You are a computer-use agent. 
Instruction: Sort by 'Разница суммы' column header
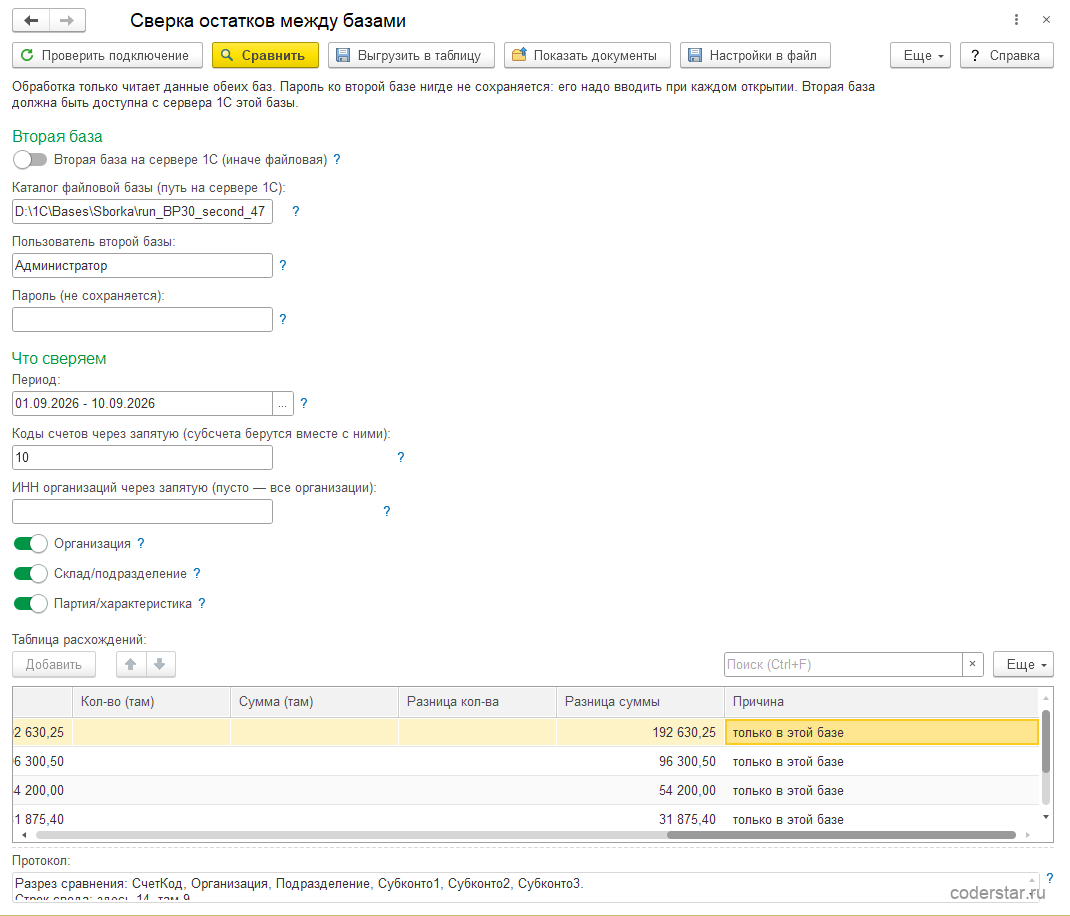coord(640,702)
